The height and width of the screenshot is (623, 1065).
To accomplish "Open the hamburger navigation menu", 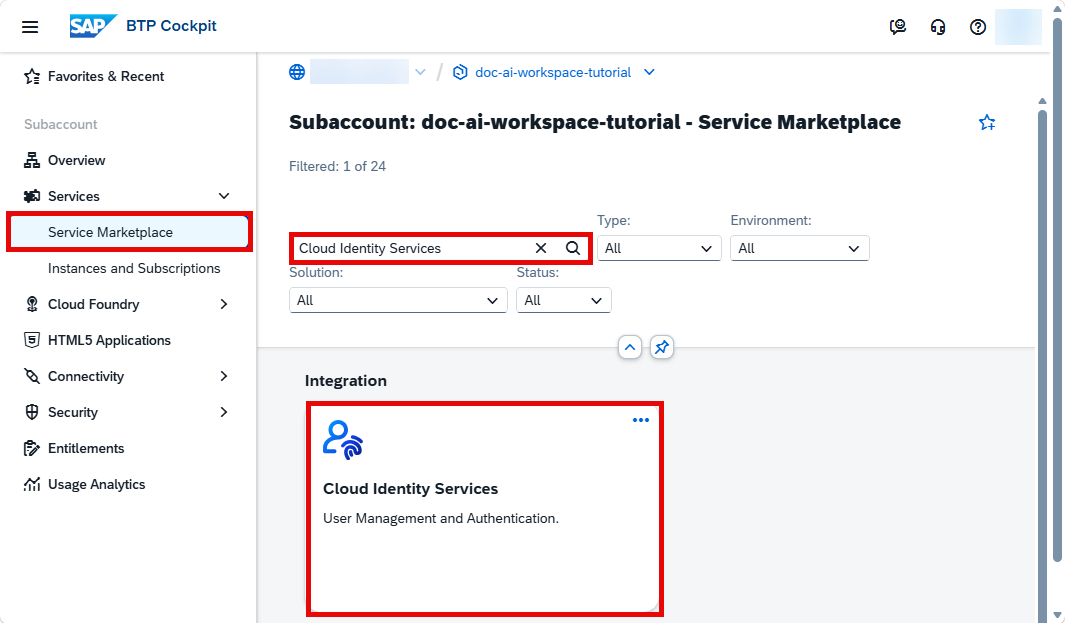I will tap(30, 27).
